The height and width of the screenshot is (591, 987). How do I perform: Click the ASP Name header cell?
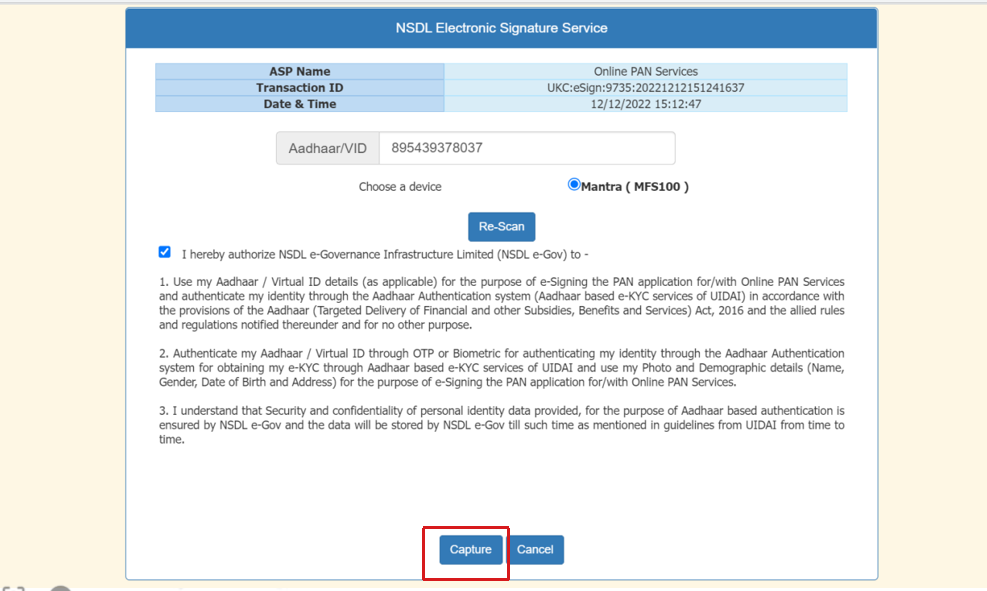click(300, 71)
